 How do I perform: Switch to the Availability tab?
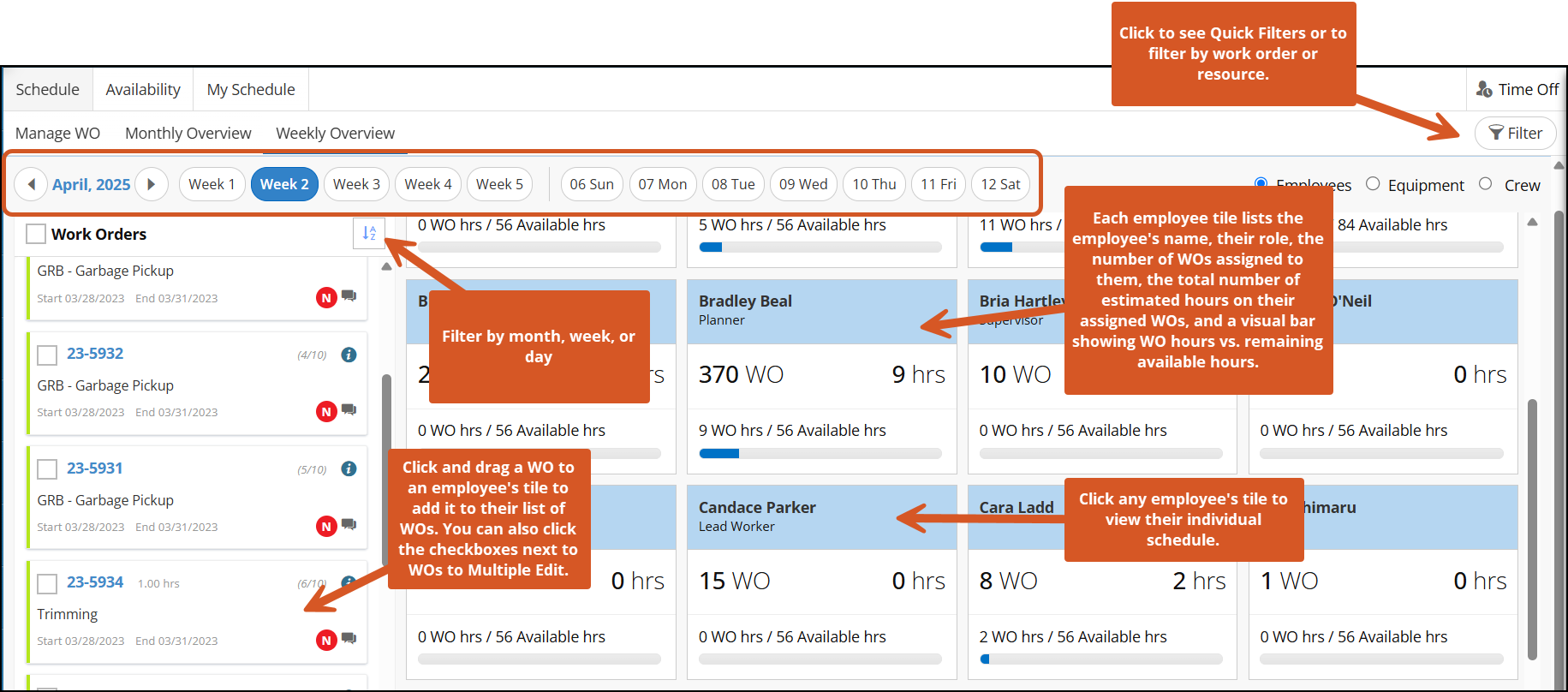143,89
